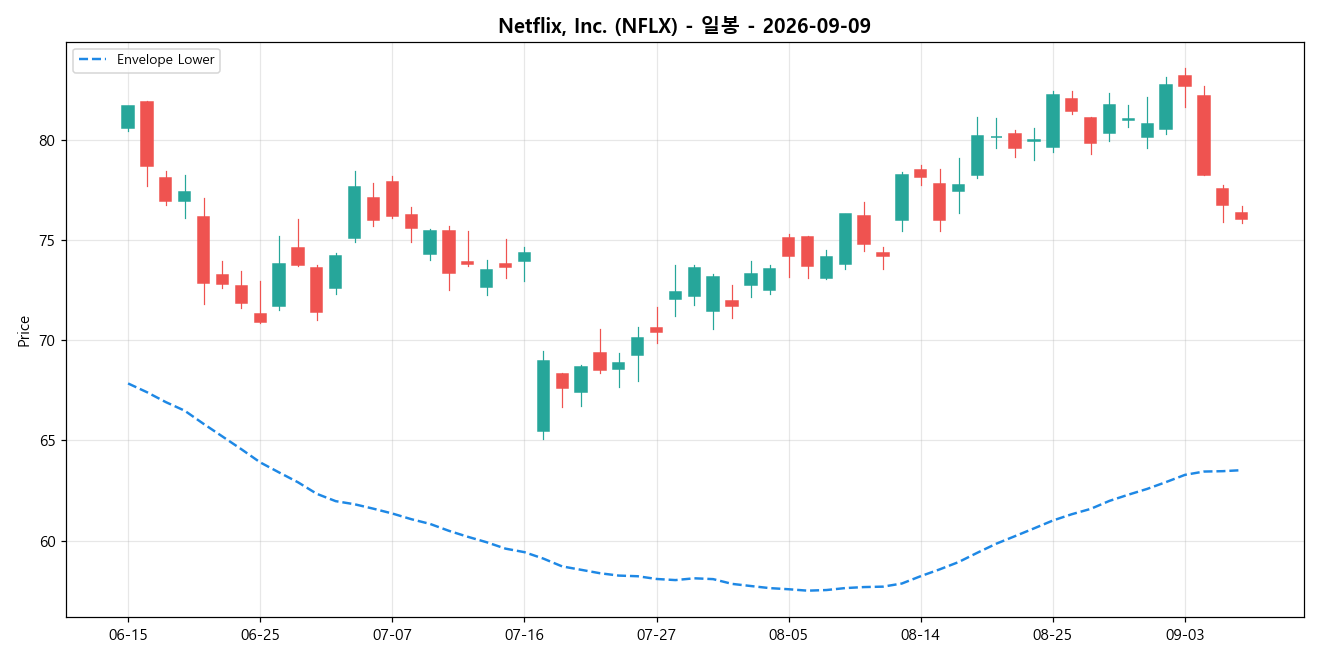Screen dimensions: 1320x660
Task: Click the dashed blue legend line sample
Action: coord(93,60)
